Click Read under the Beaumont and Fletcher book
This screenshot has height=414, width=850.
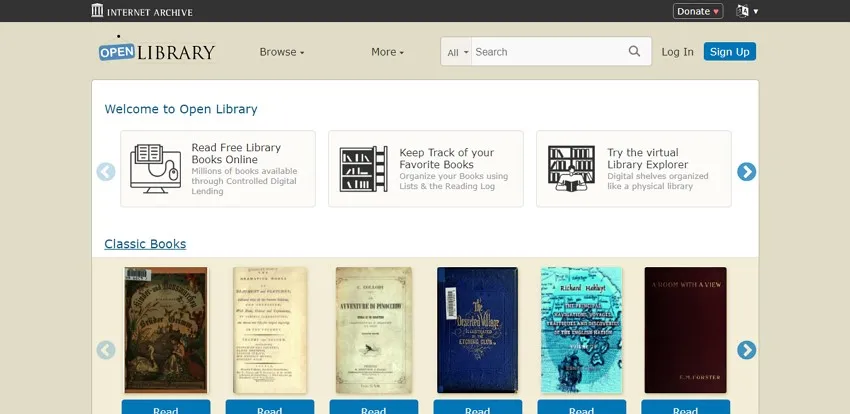269,407
